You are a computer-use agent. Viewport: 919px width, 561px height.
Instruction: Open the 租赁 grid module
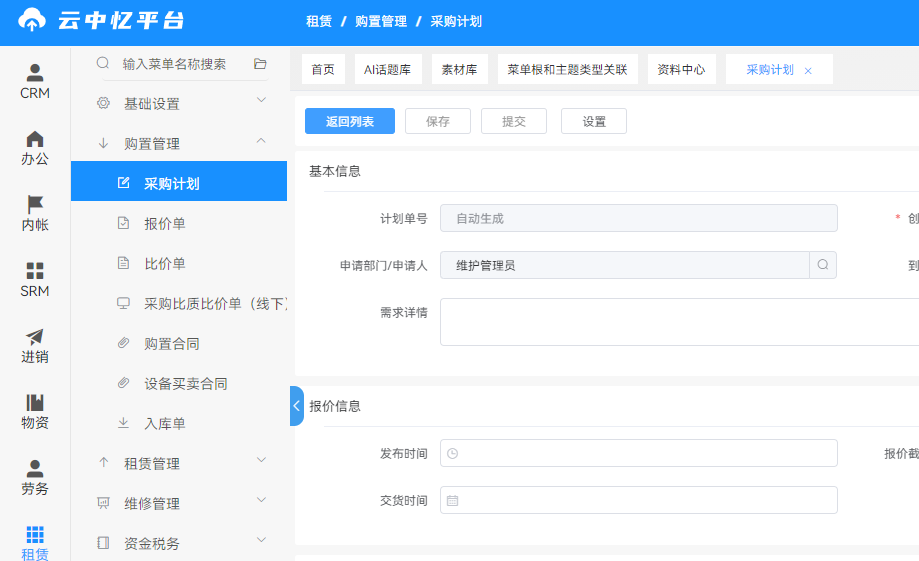coord(35,543)
